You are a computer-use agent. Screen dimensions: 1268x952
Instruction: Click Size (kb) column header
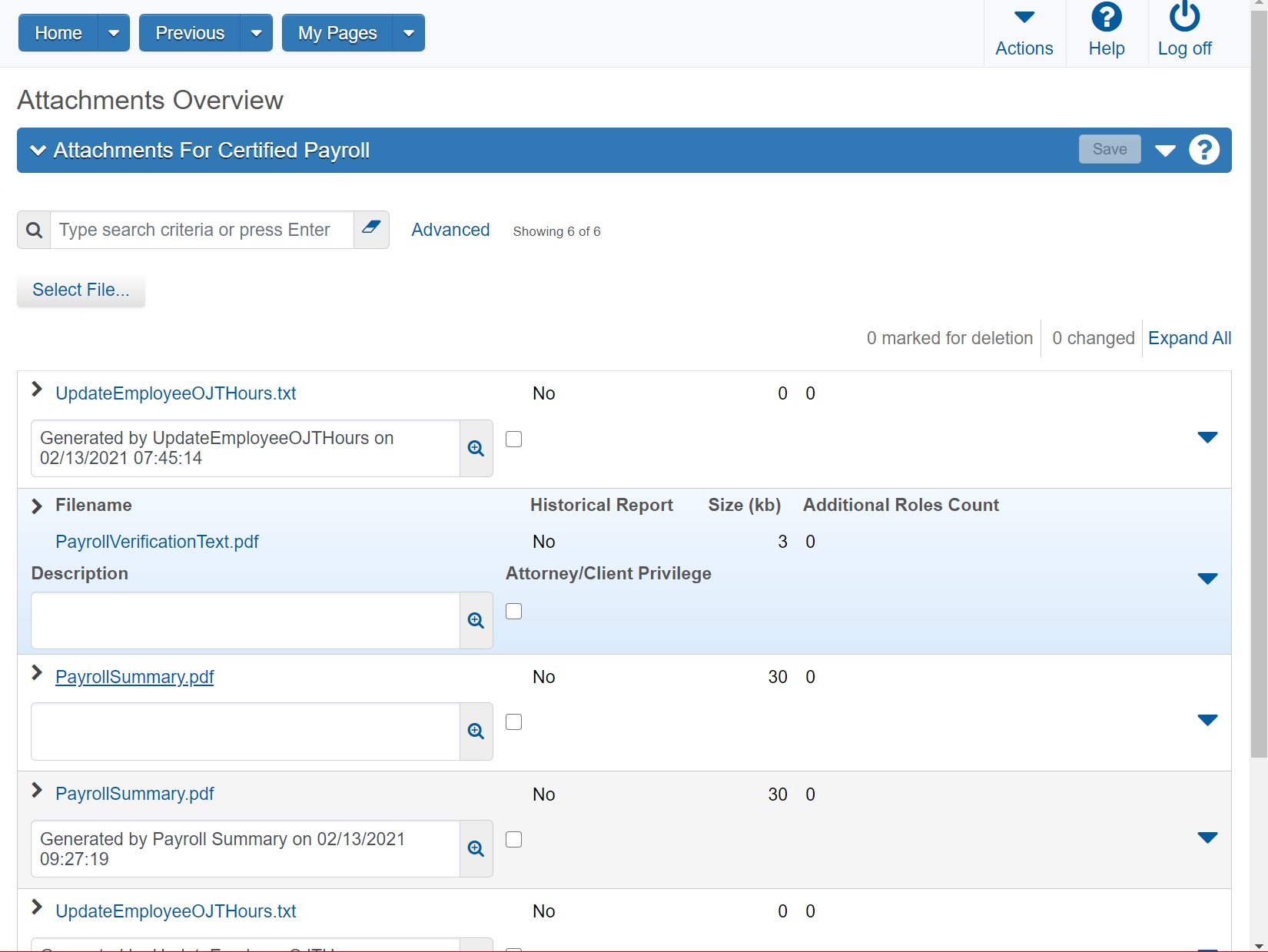point(744,505)
